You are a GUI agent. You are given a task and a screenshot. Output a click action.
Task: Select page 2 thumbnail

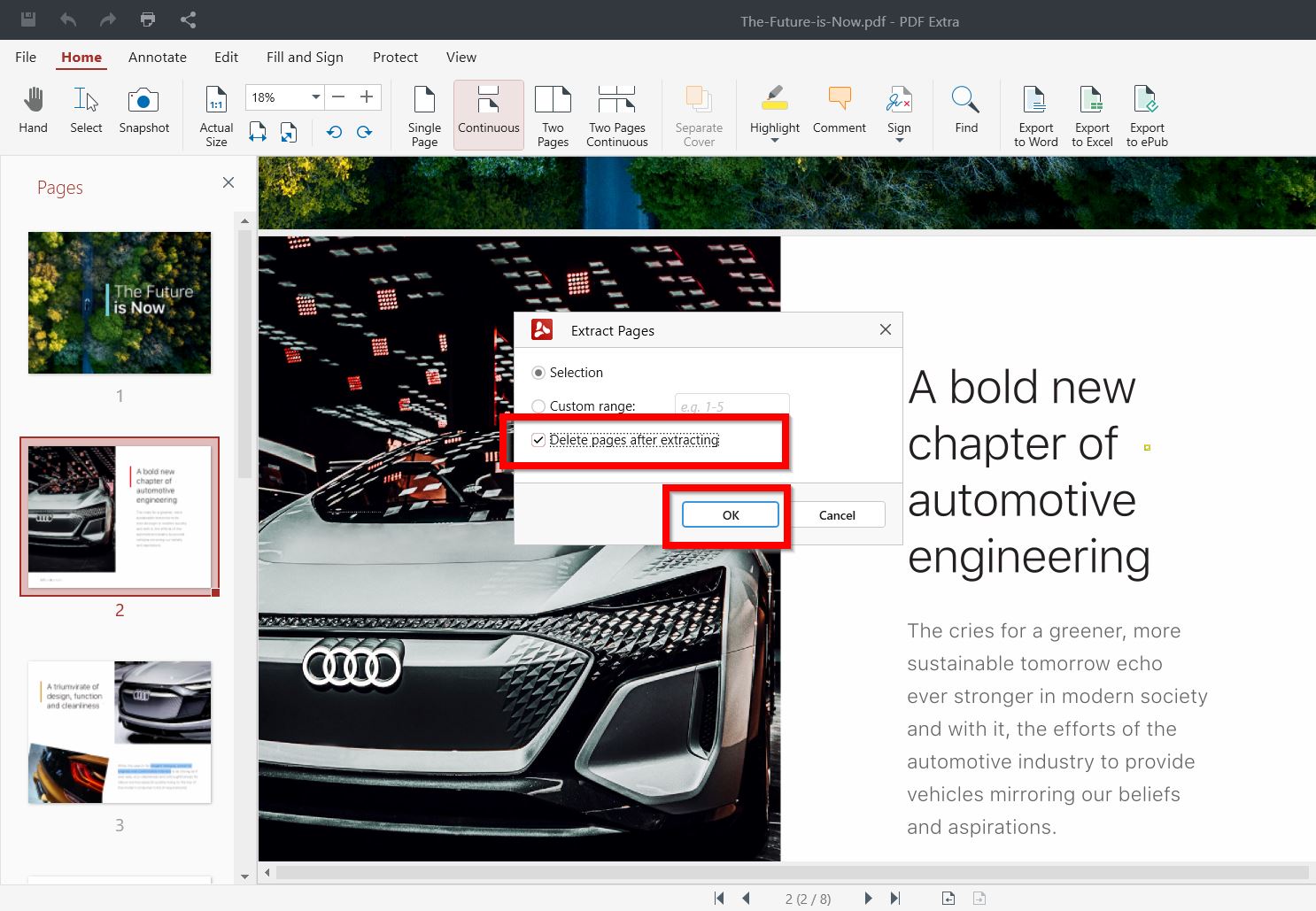120,517
